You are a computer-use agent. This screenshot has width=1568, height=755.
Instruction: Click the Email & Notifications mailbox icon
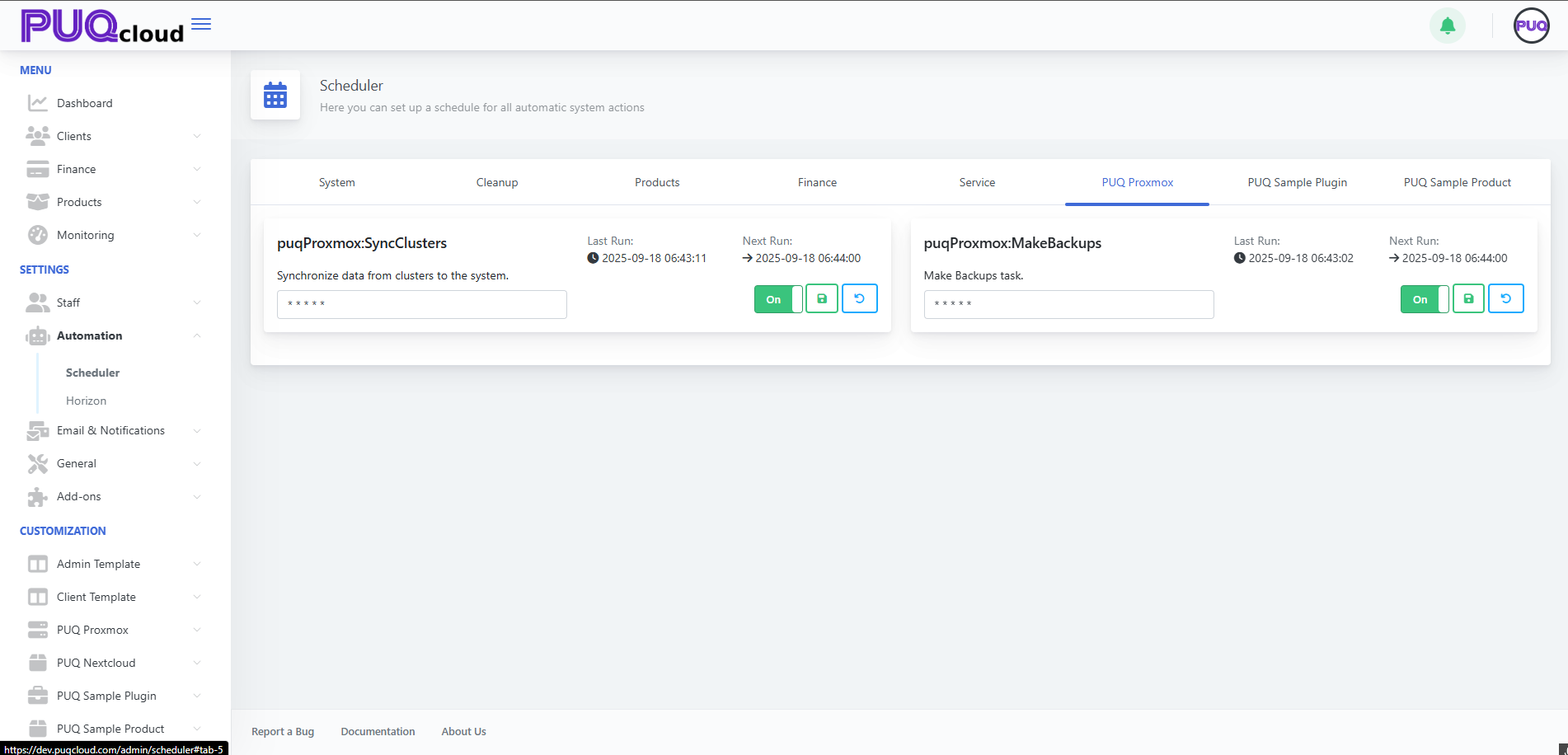(38, 430)
